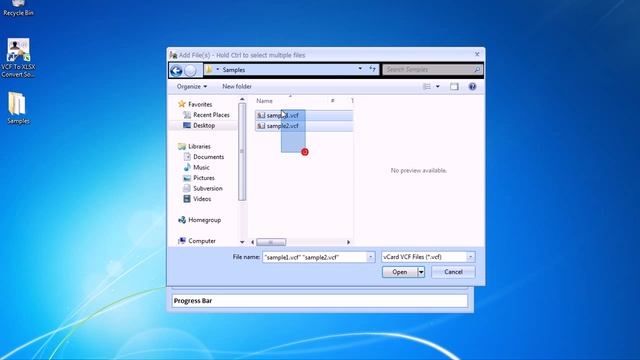Open Music library
The image size is (640, 360).
(x=196, y=167)
